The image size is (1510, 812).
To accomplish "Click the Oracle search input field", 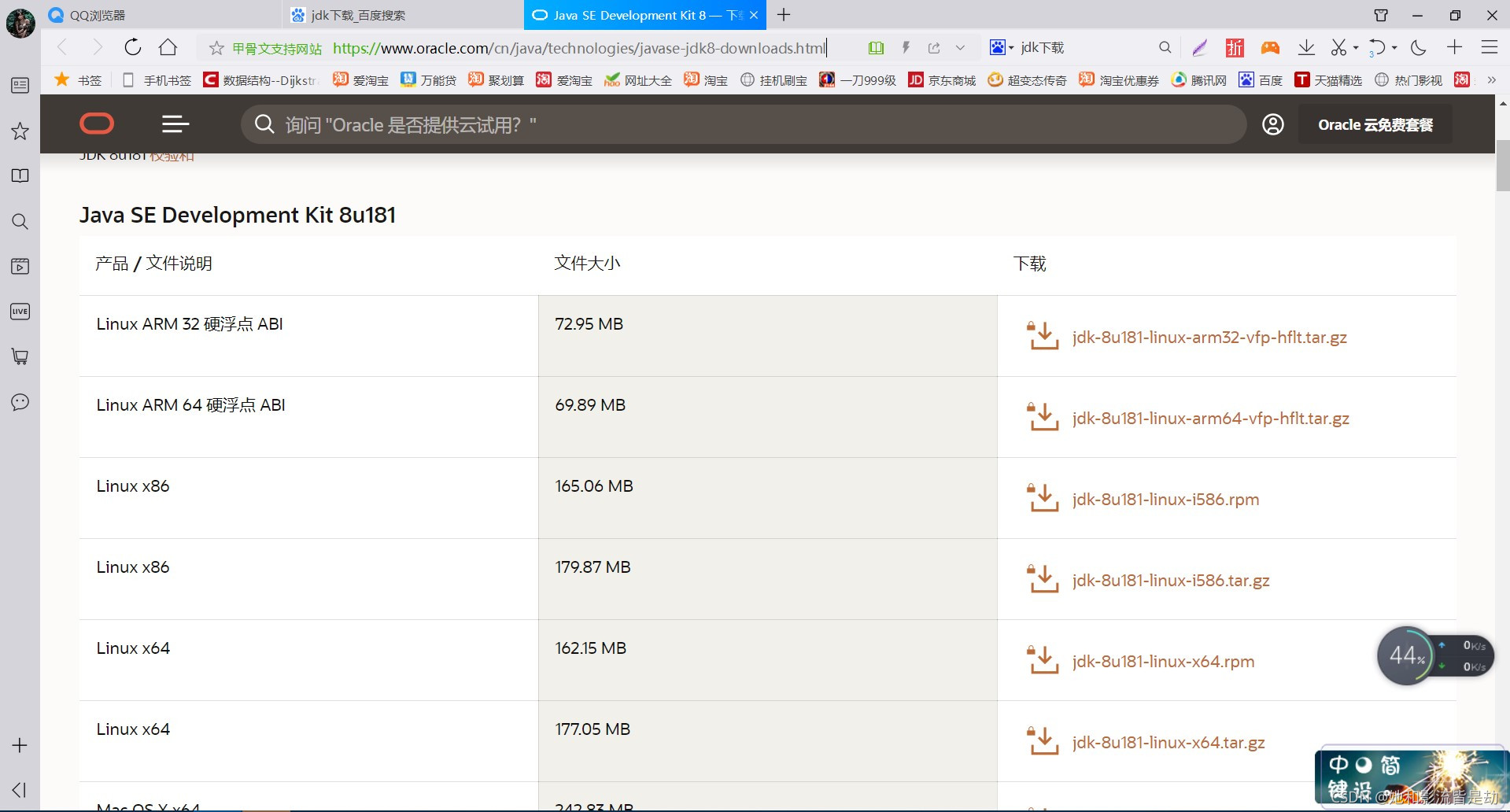I will [744, 124].
